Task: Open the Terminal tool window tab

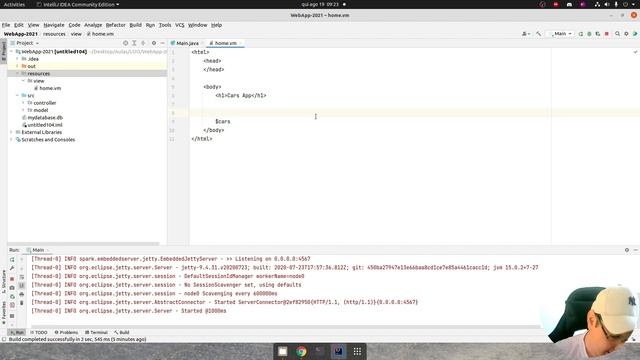Action: (x=96, y=332)
